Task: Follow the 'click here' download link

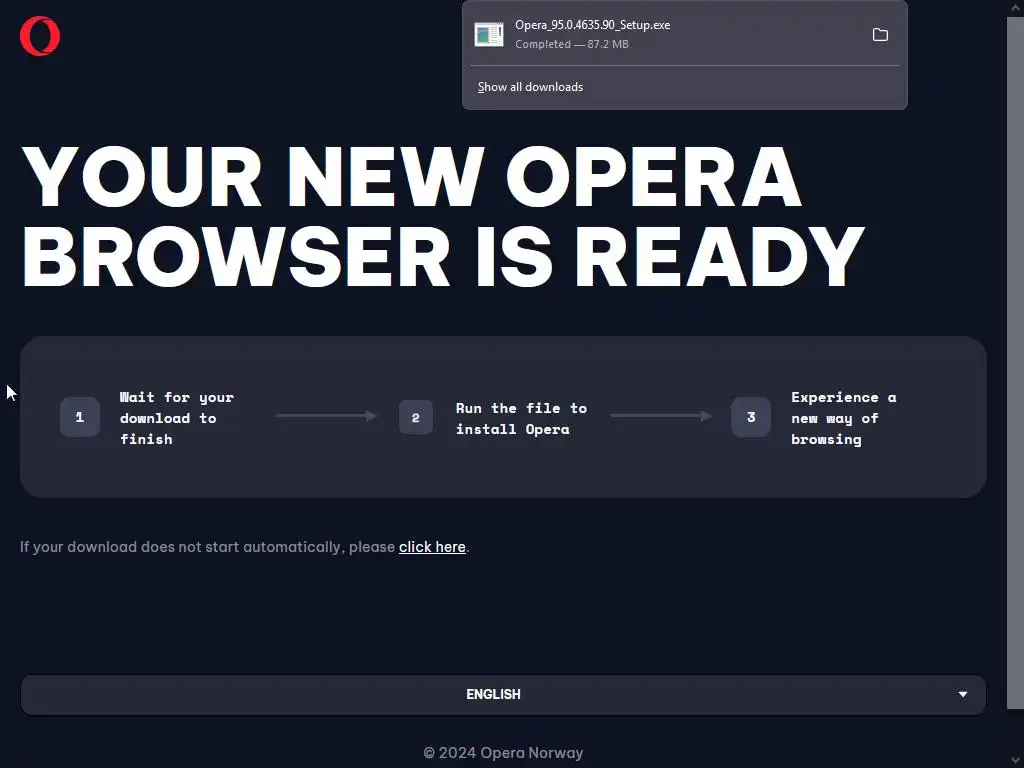Action: click(432, 547)
